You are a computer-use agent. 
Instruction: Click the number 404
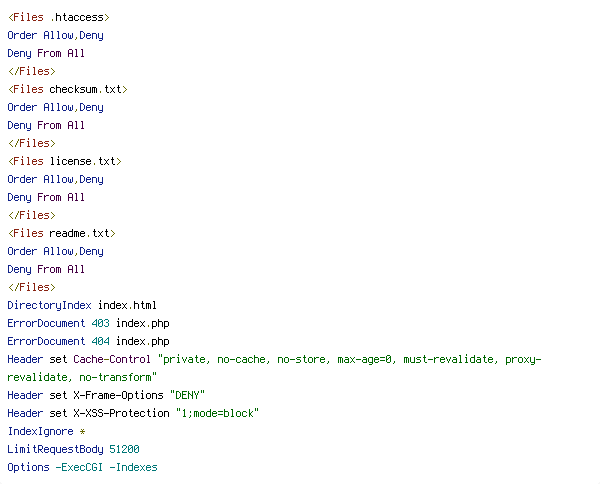[101, 341]
